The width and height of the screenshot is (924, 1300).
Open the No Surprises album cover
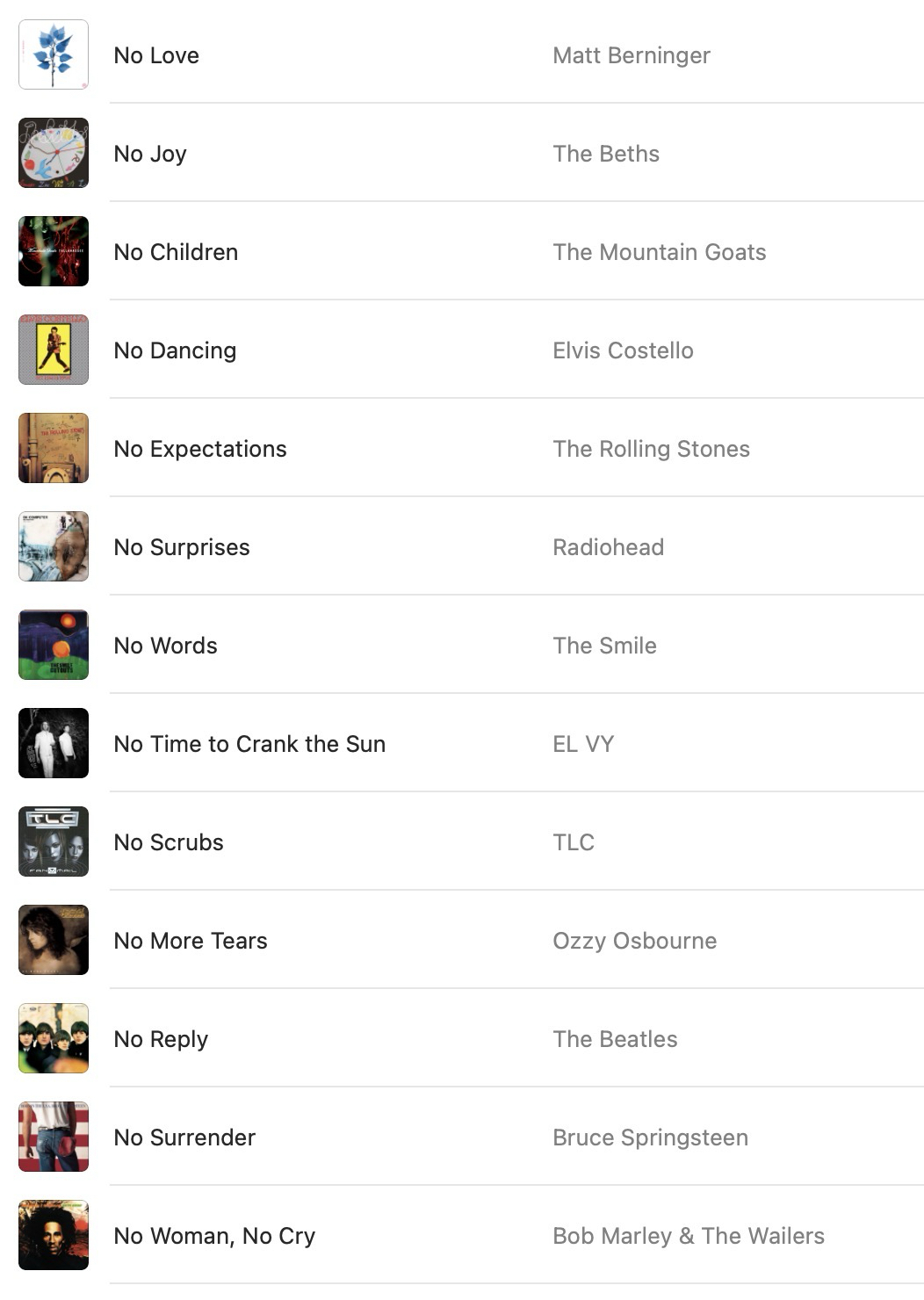pyautogui.click(x=54, y=546)
